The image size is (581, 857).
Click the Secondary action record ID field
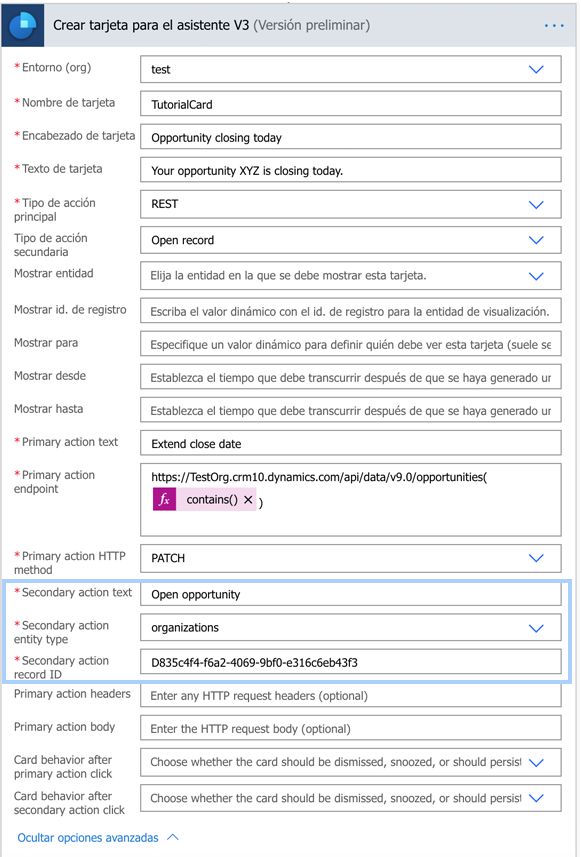tap(350, 662)
